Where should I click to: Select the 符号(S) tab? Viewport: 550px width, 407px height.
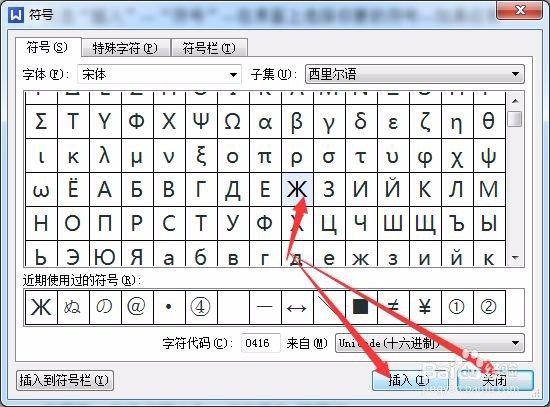click(47, 47)
